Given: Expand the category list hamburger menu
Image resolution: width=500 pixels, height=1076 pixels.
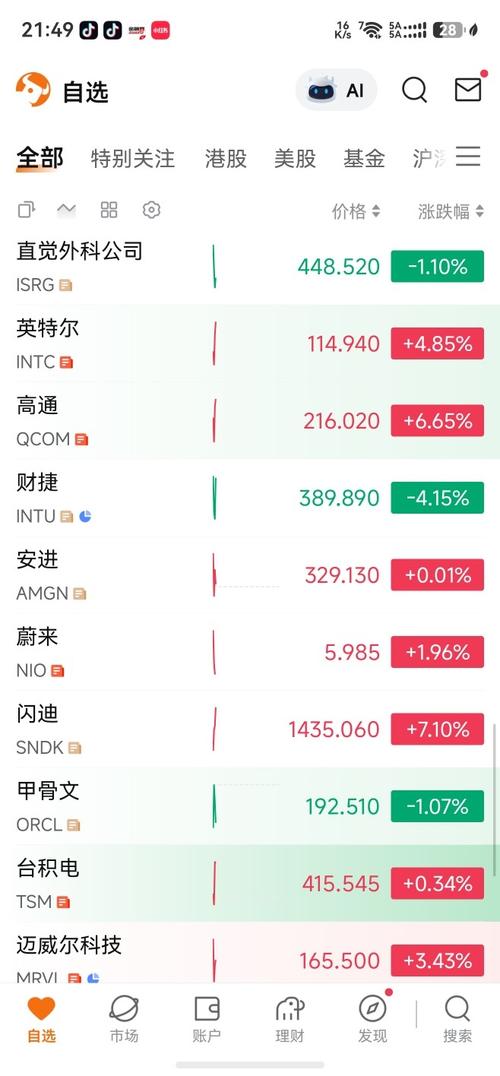Looking at the screenshot, I should (468, 156).
